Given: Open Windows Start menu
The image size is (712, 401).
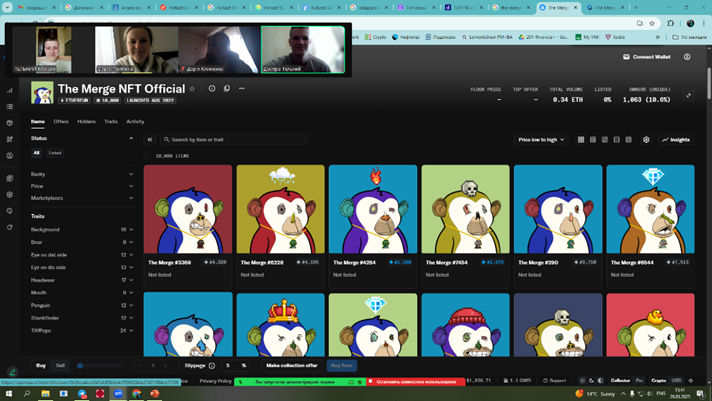Looking at the screenshot, I should pyautogui.click(x=9, y=394).
